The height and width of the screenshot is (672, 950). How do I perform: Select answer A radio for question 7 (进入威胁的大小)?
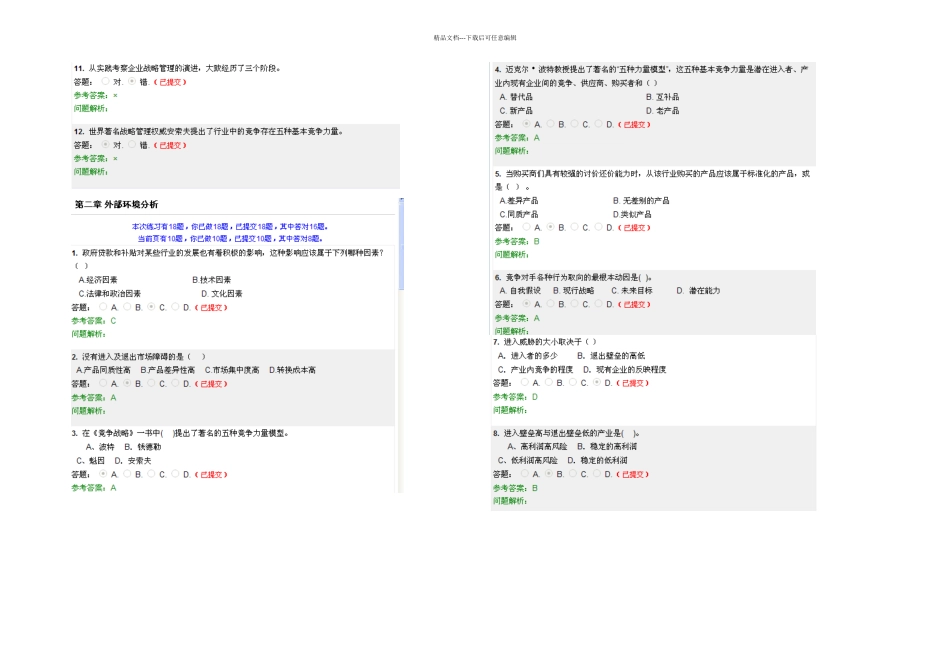[x=524, y=382]
